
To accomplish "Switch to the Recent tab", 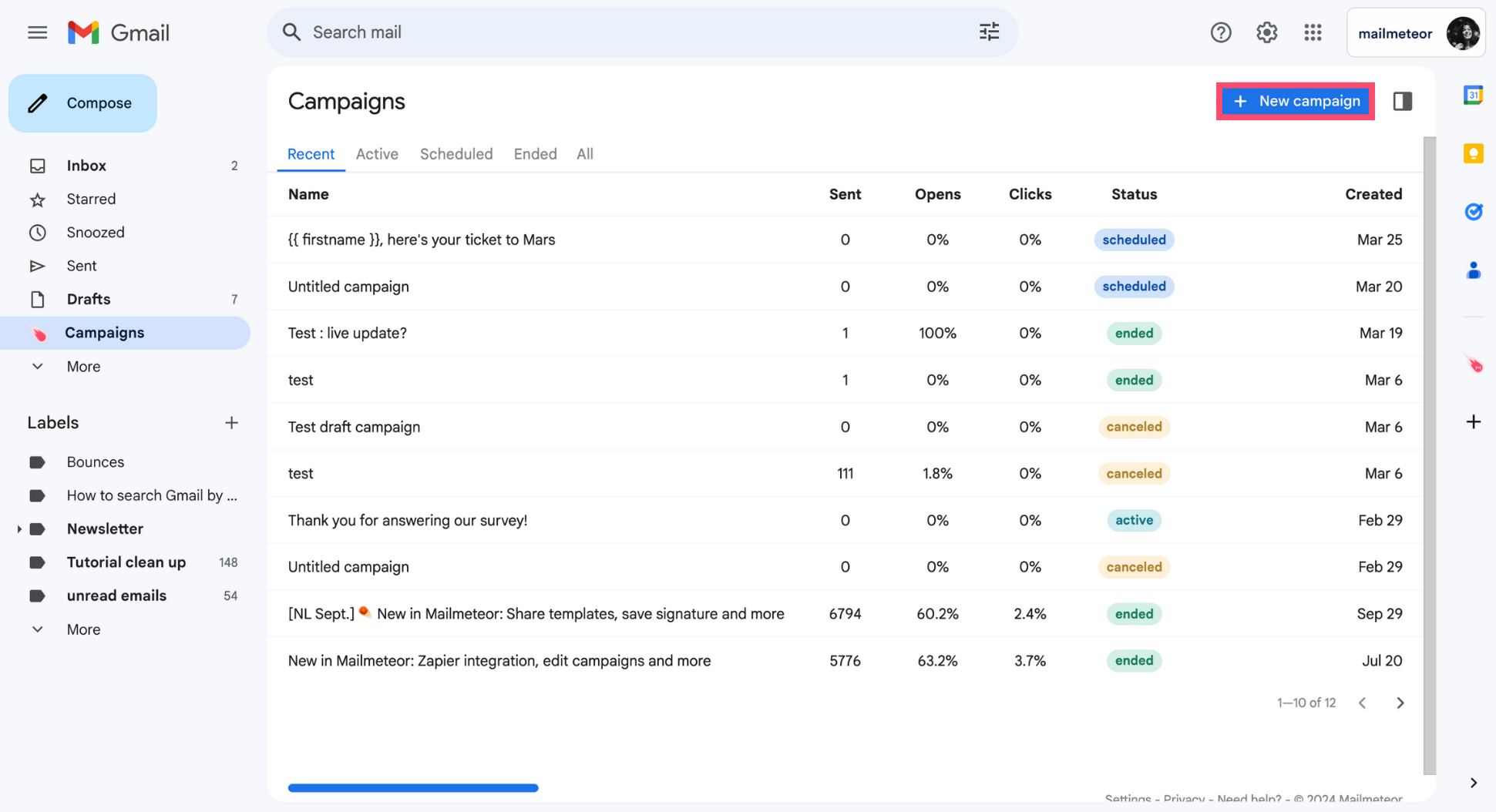I will tap(311, 154).
